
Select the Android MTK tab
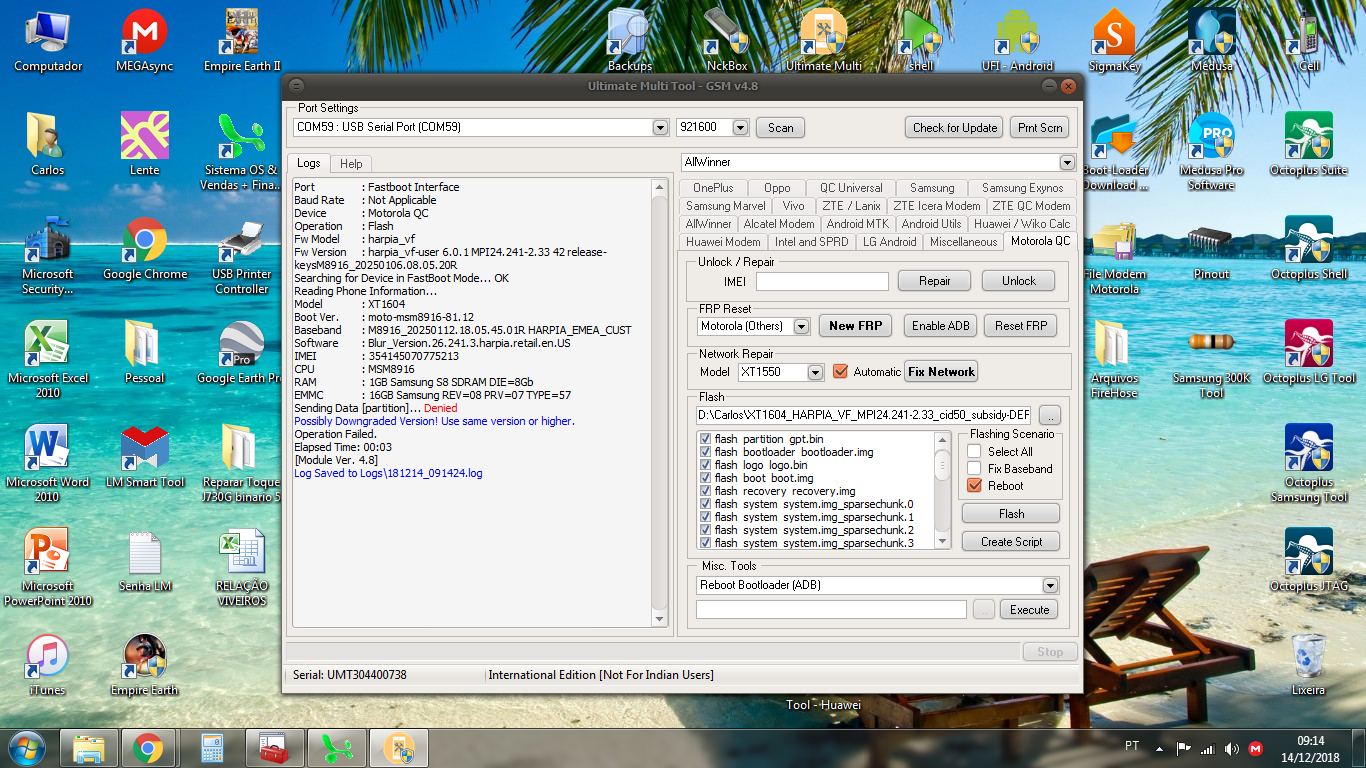click(x=857, y=224)
